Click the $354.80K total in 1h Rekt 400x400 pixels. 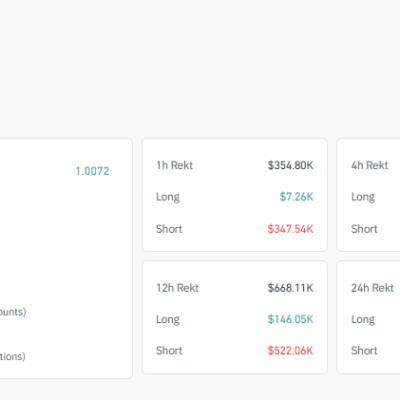pyautogui.click(x=290, y=165)
